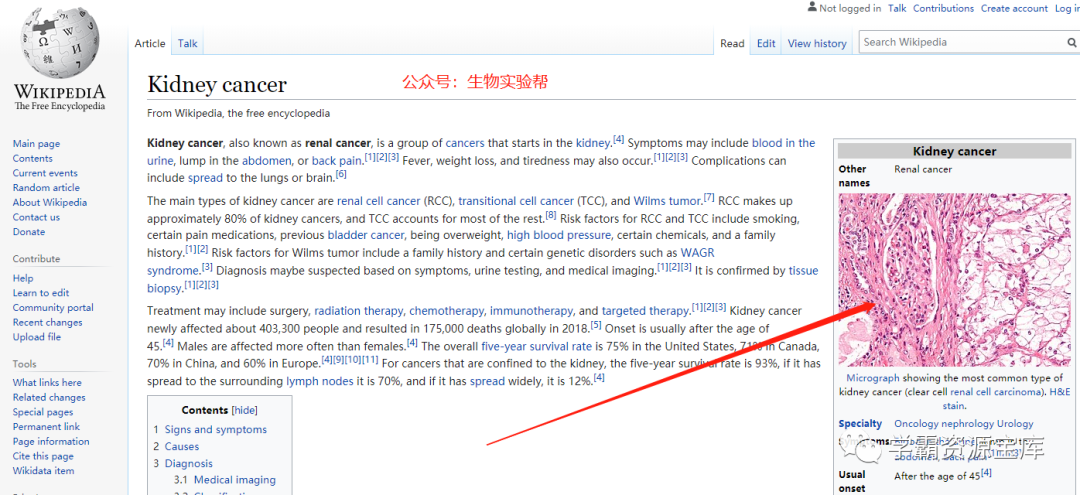Open Recent changes link
Screen dimensions: 1080x495
click(x=47, y=322)
